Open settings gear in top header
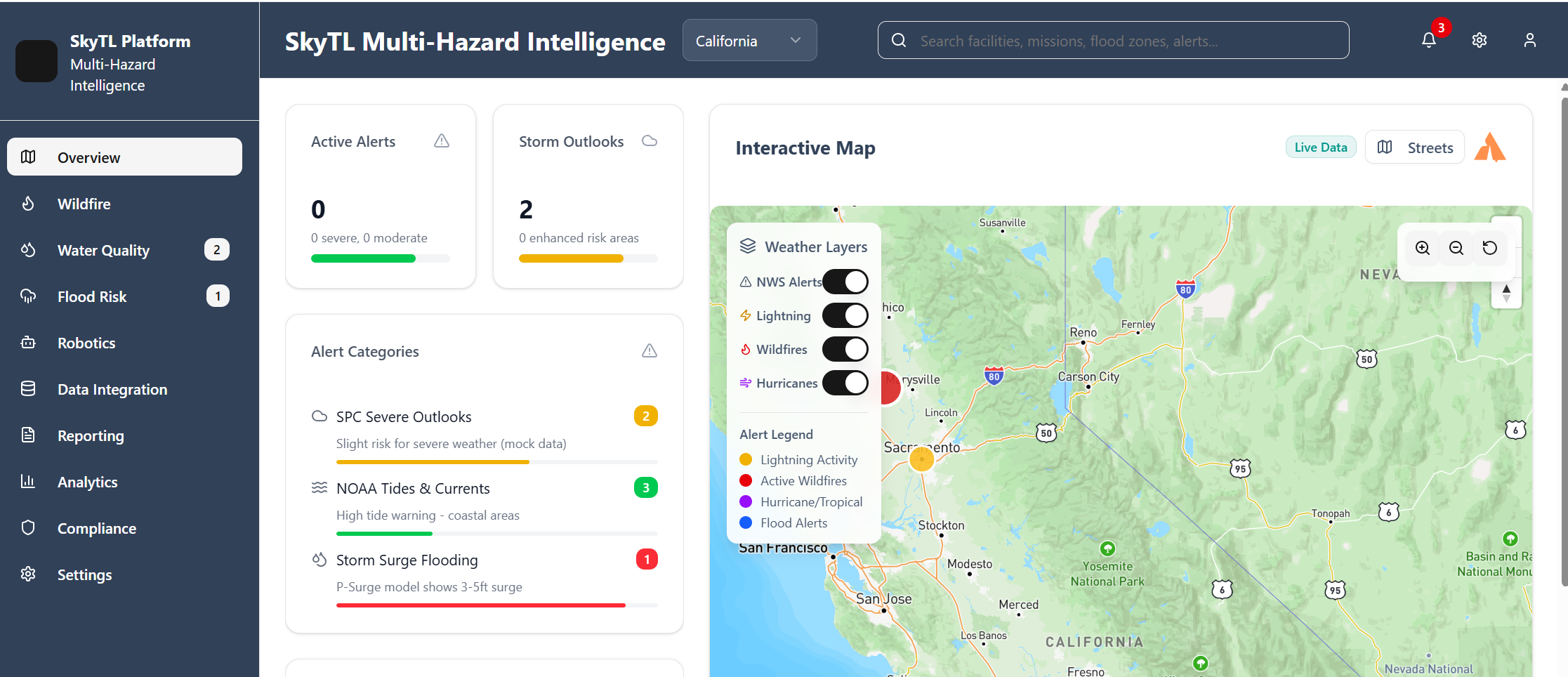Image resolution: width=1568 pixels, height=677 pixels. click(x=1480, y=40)
